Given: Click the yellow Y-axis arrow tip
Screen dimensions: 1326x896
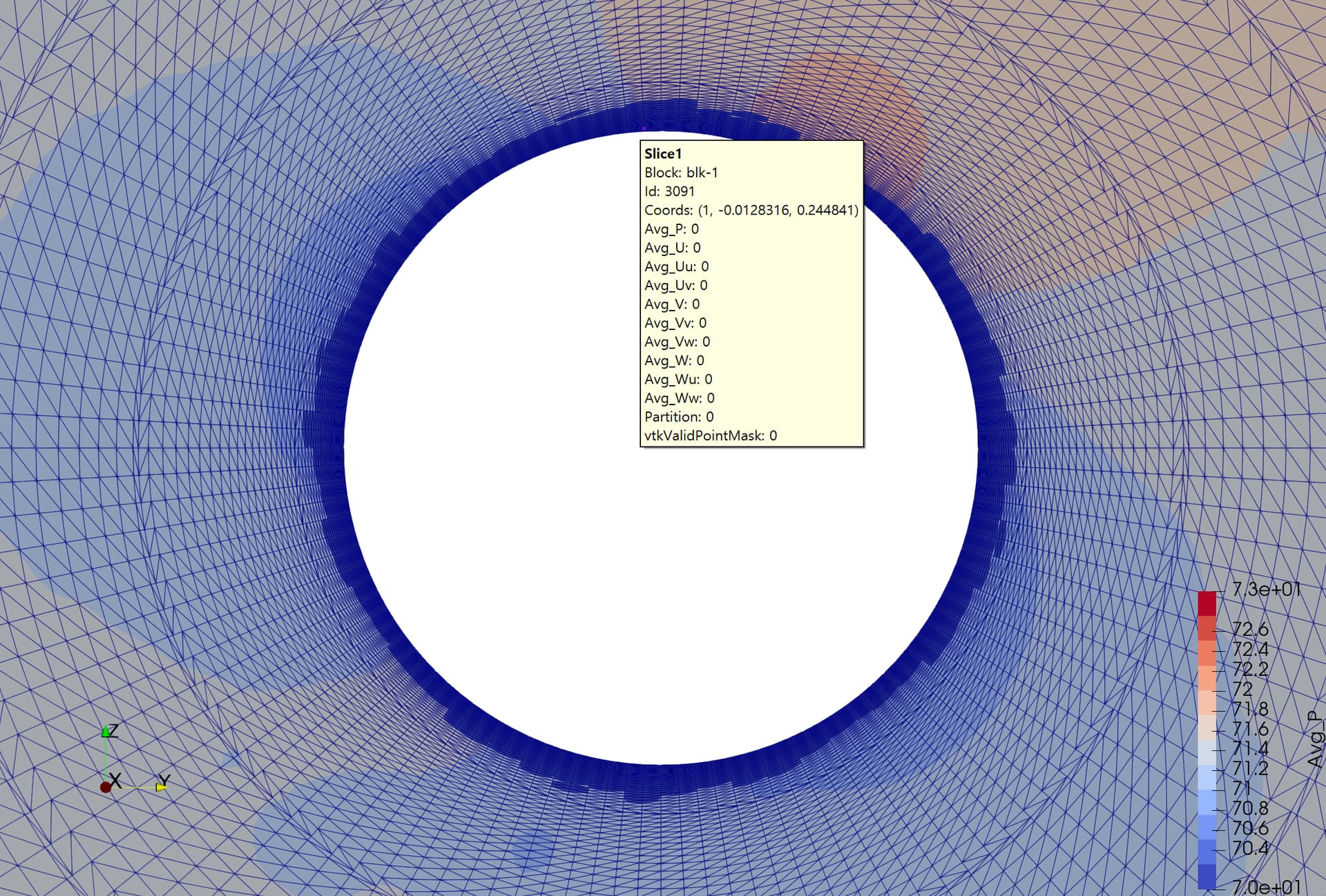Looking at the screenshot, I should coord(162,786).
